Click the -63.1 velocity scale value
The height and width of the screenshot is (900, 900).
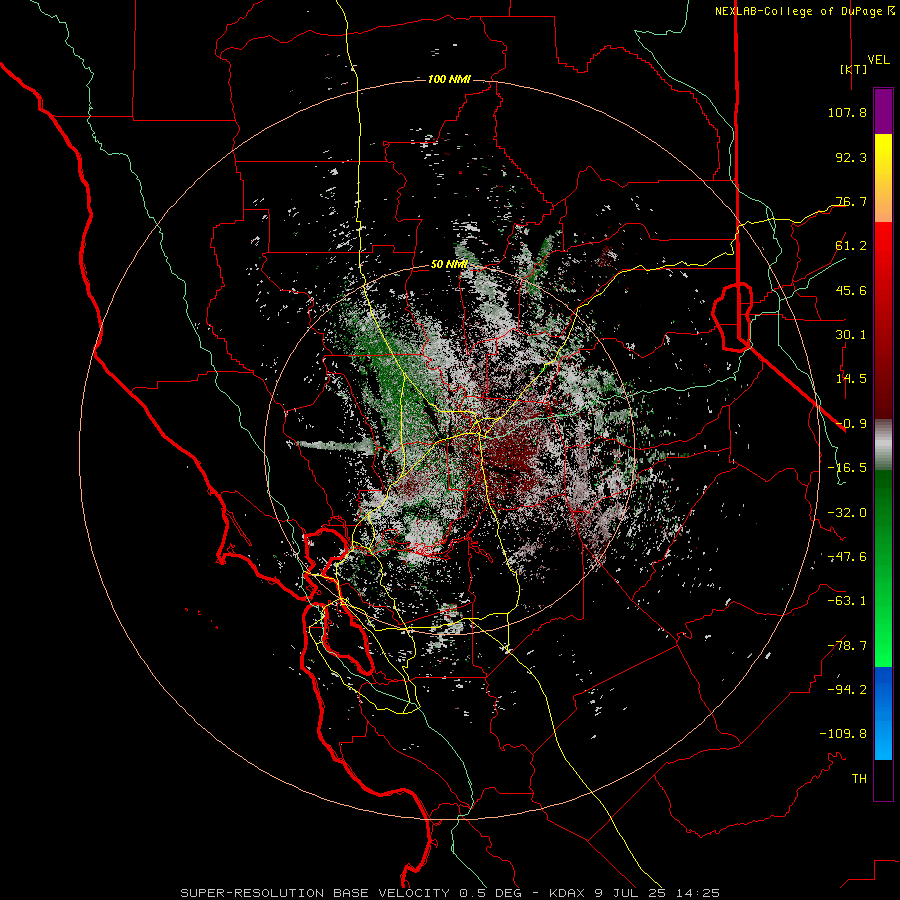click(x=847, y=601)
